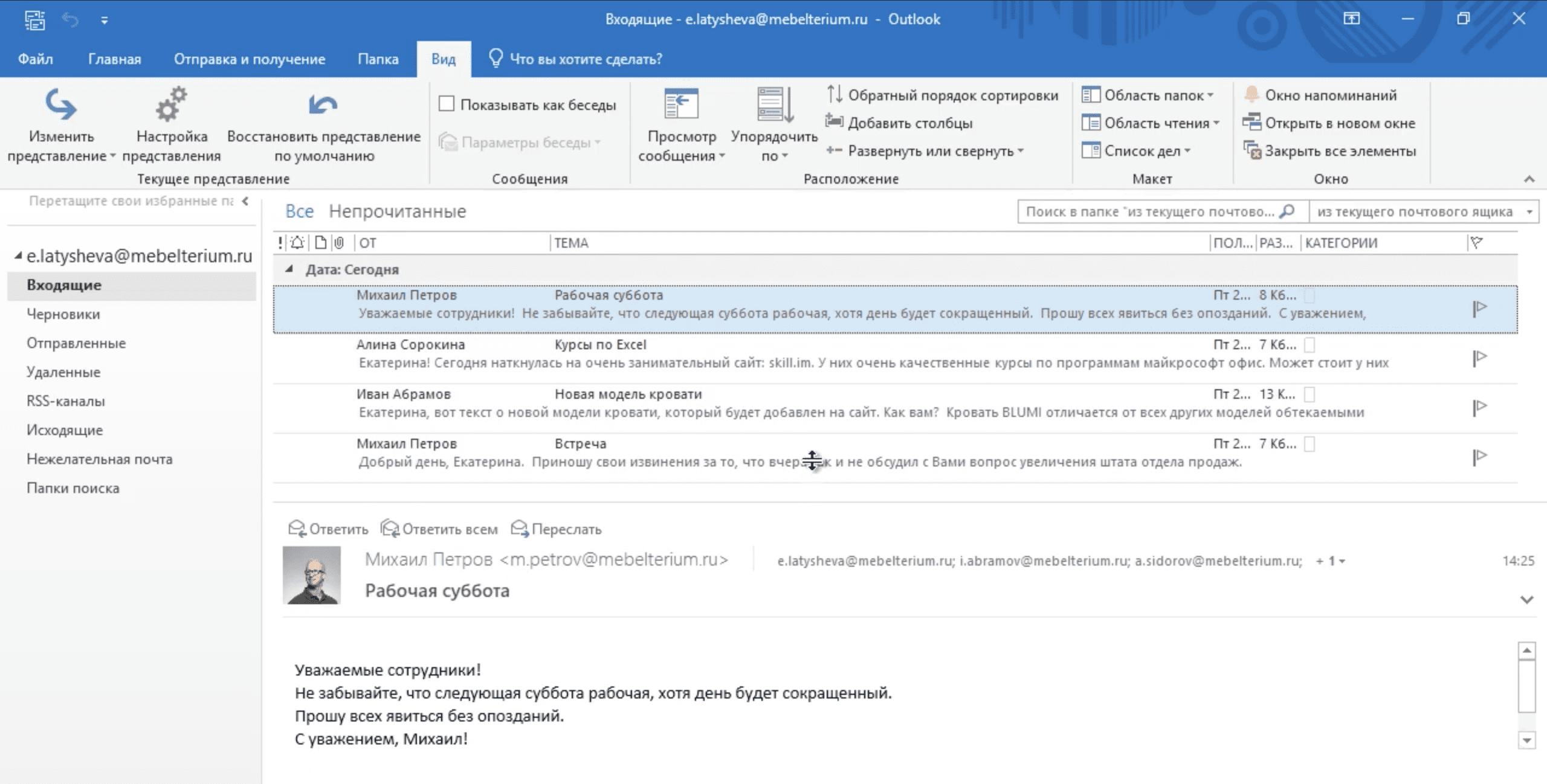Flag the Курсы по Excel message

click(x=1479, y=358)
